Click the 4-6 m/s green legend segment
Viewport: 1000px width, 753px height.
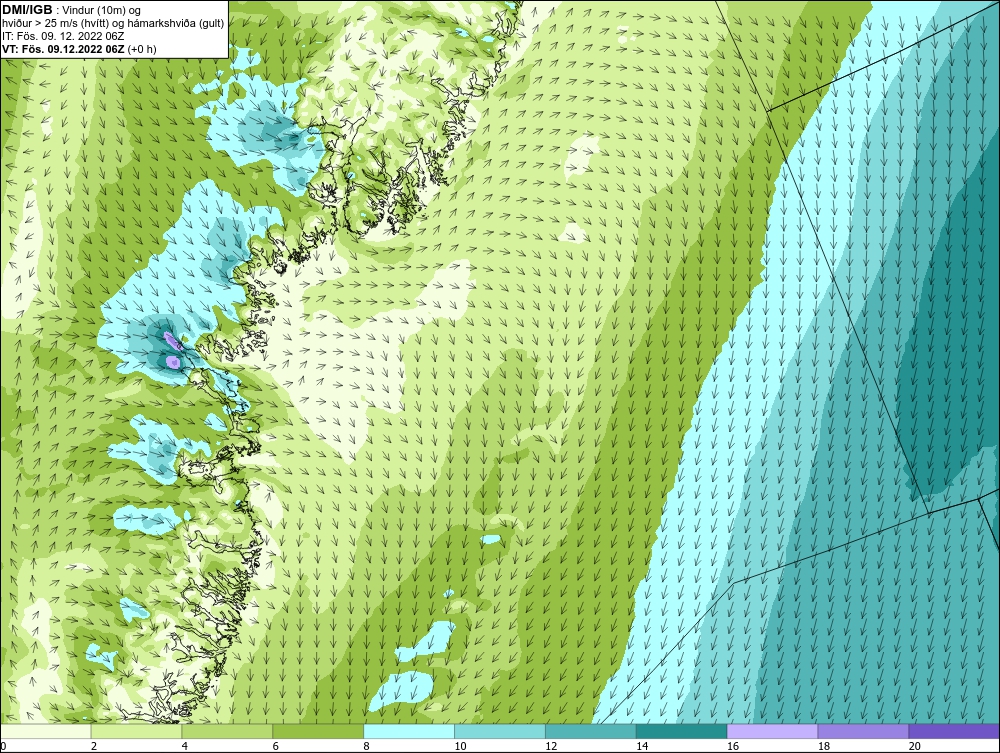click(x=227, y=731)
